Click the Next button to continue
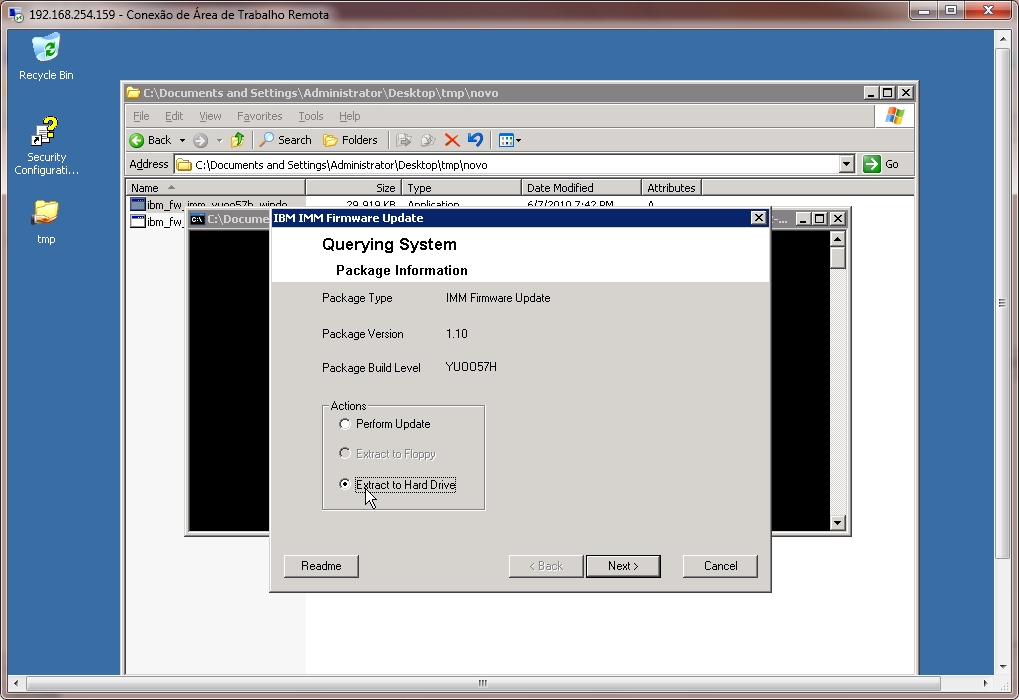The image size is (1019, 700). (622, 566)
